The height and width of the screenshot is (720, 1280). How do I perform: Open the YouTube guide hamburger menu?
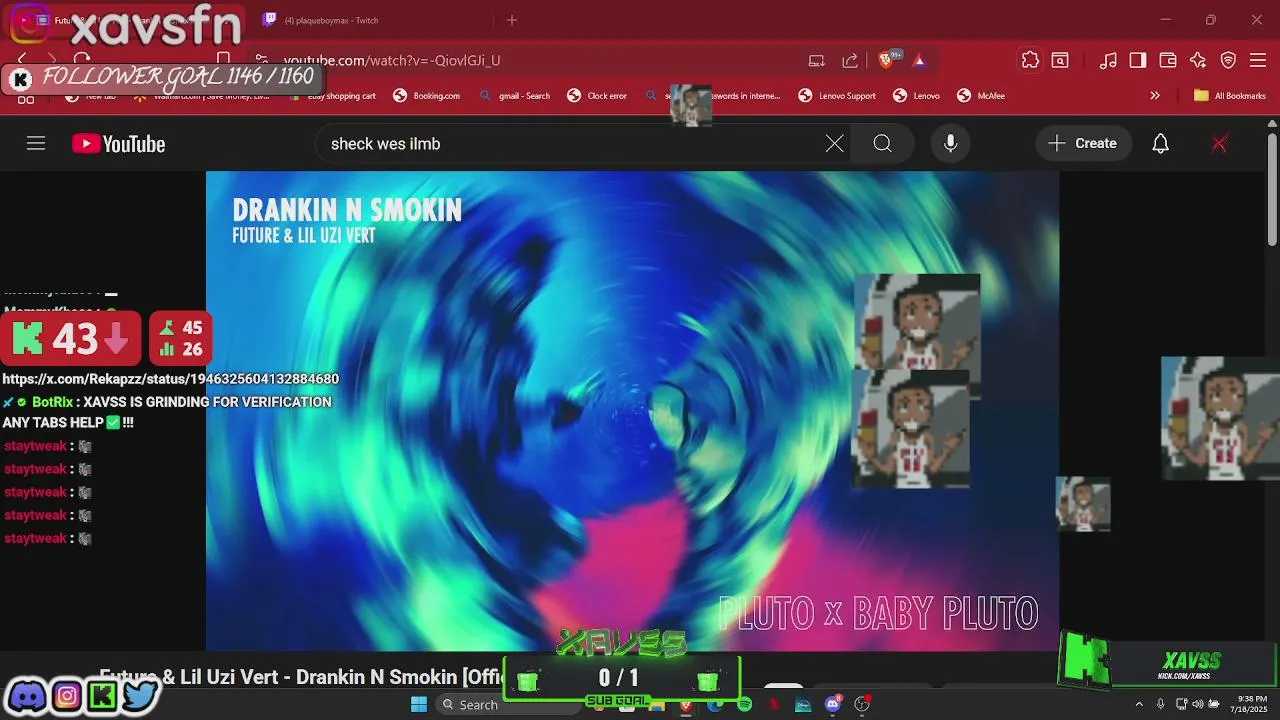tap(36, 144)
